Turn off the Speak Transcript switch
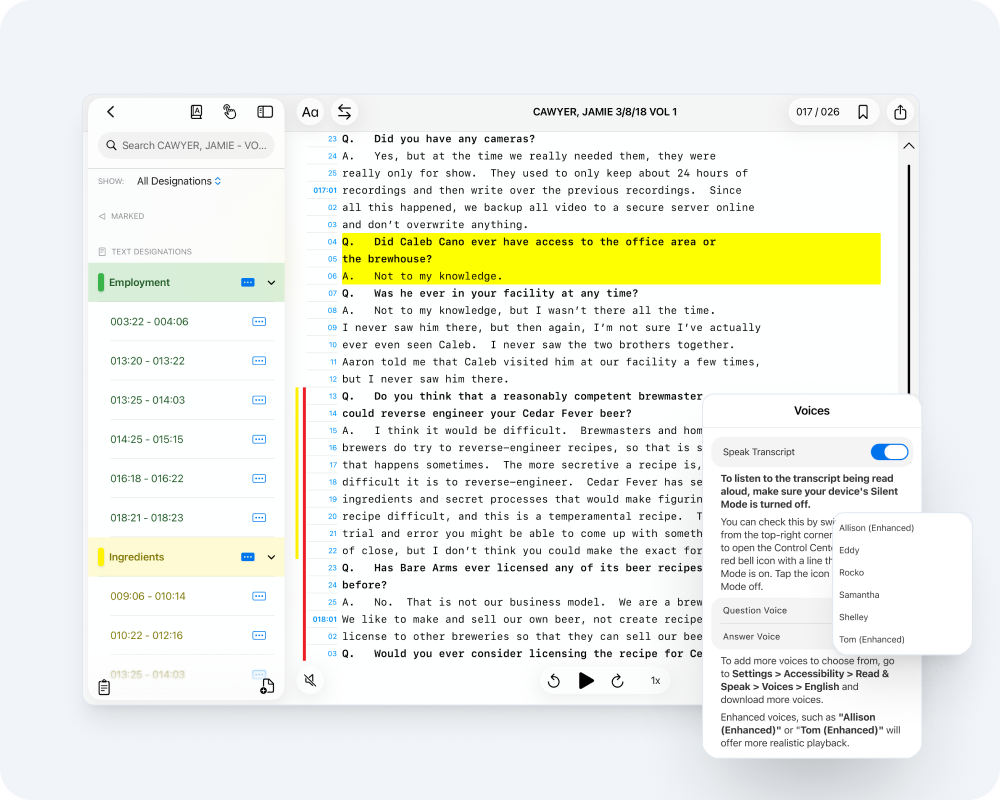The height and width of the screenshot is (800, 1000). tap(888, 452)
